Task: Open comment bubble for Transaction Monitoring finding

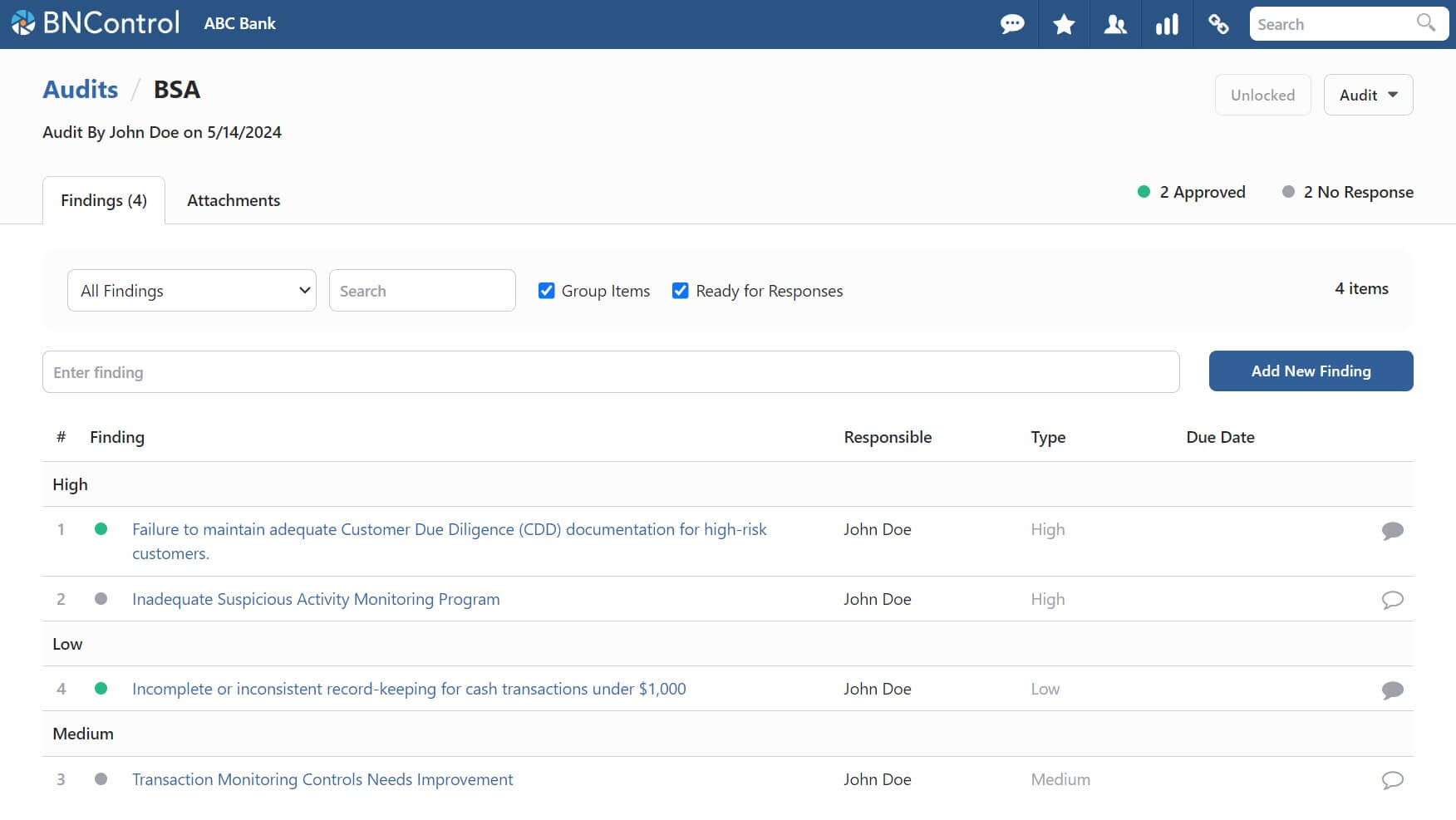Action: click(1392, 780)
